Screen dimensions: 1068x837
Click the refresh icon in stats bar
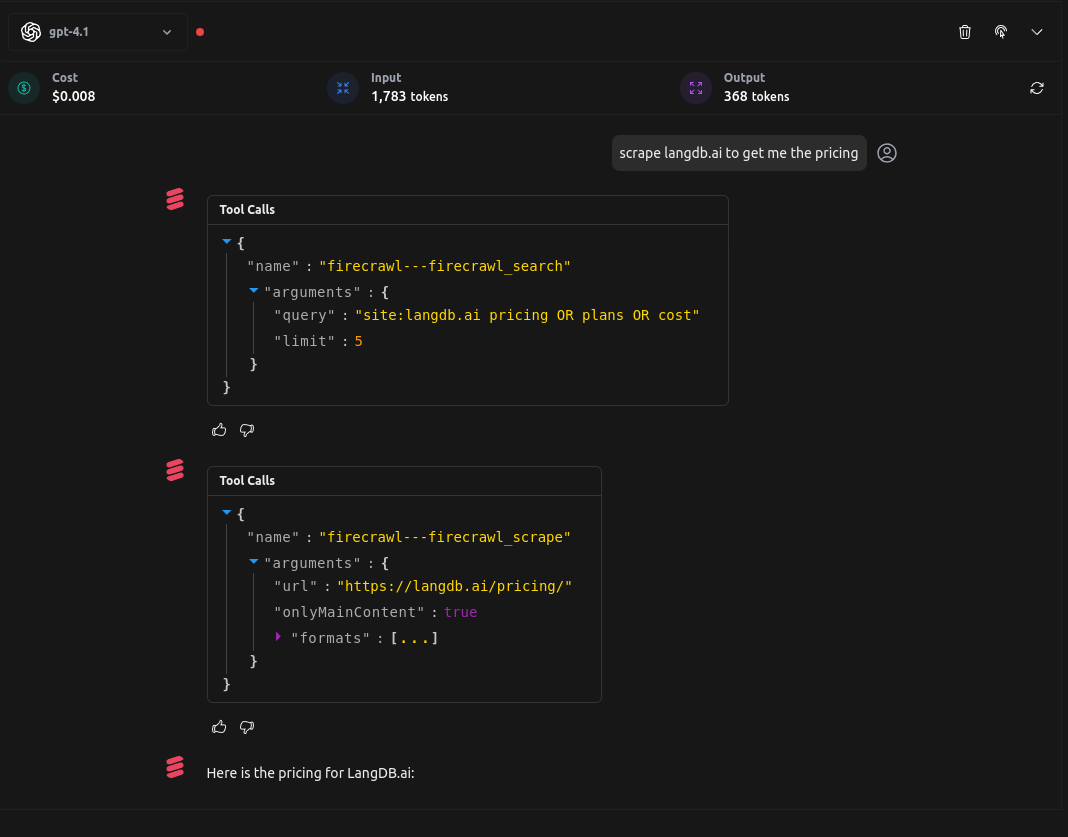[1037, 88]
